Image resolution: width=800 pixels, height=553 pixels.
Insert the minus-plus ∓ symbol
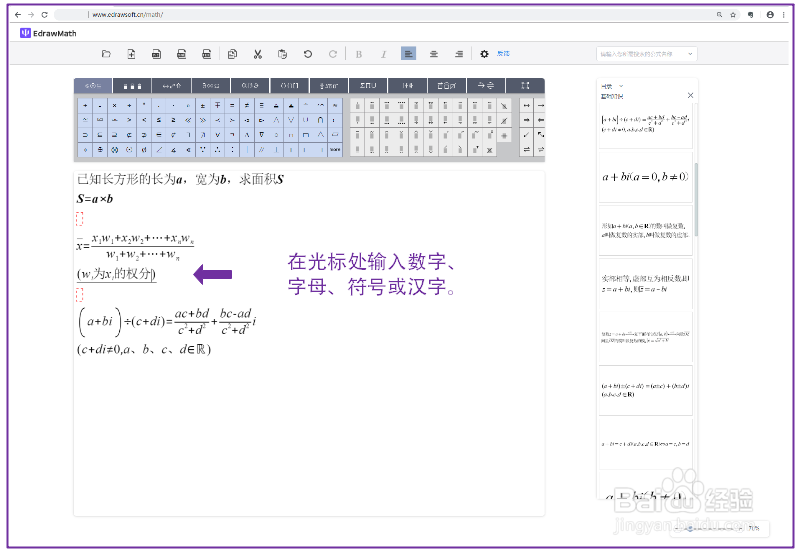(x=217, y=106)
